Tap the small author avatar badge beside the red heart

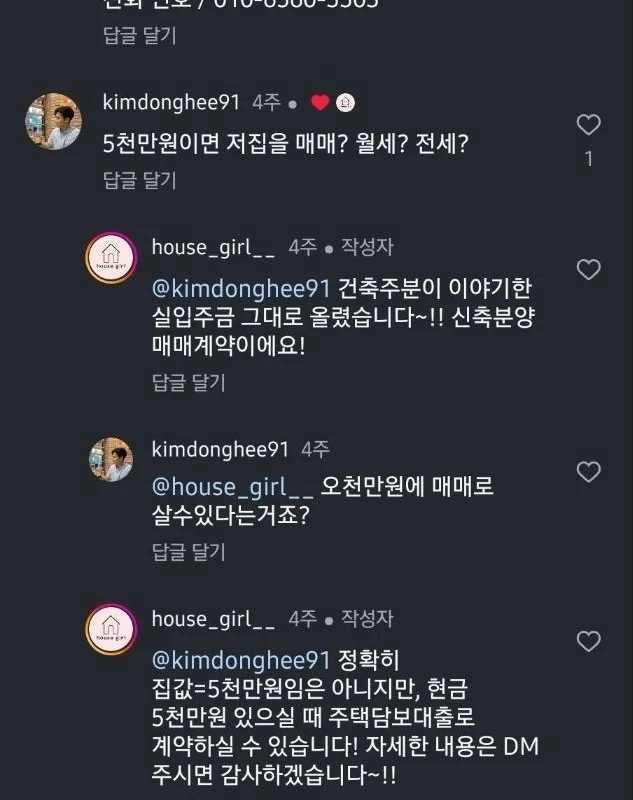pos(344,102)
